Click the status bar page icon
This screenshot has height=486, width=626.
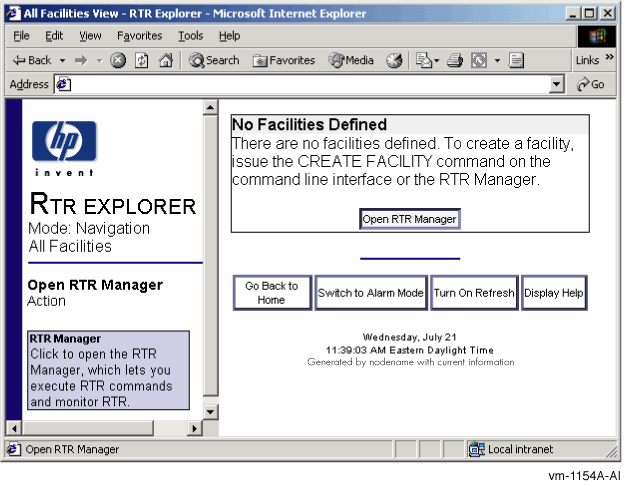click(x=13, y=449)
